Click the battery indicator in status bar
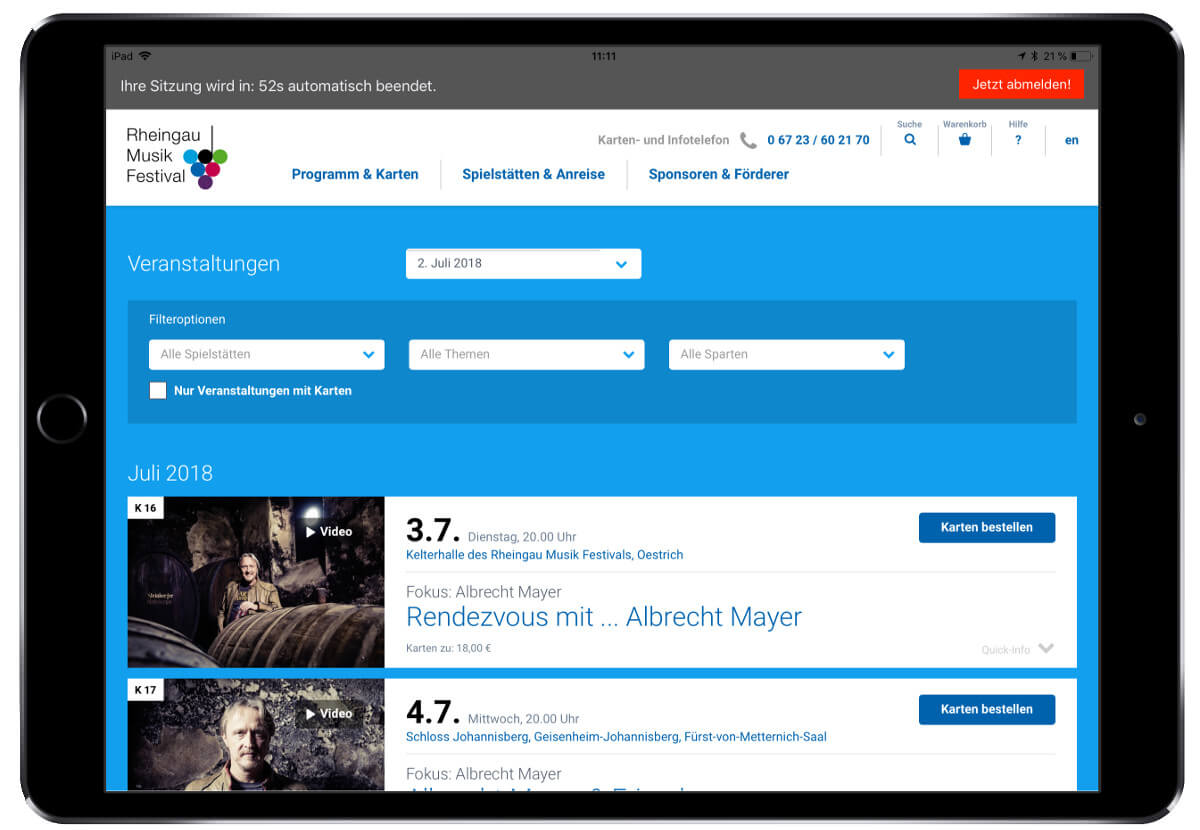The height and width of the screenshot is (830, 1200). [1080, 56]
